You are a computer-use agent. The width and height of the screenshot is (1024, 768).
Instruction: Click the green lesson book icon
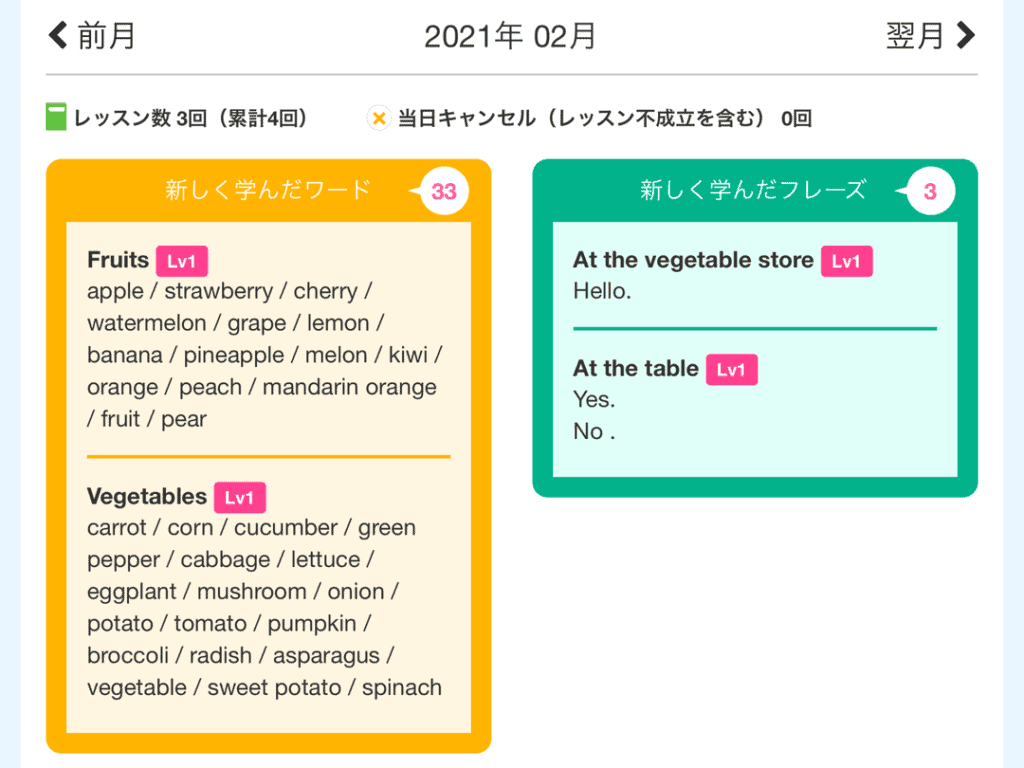tap(56, 117)
